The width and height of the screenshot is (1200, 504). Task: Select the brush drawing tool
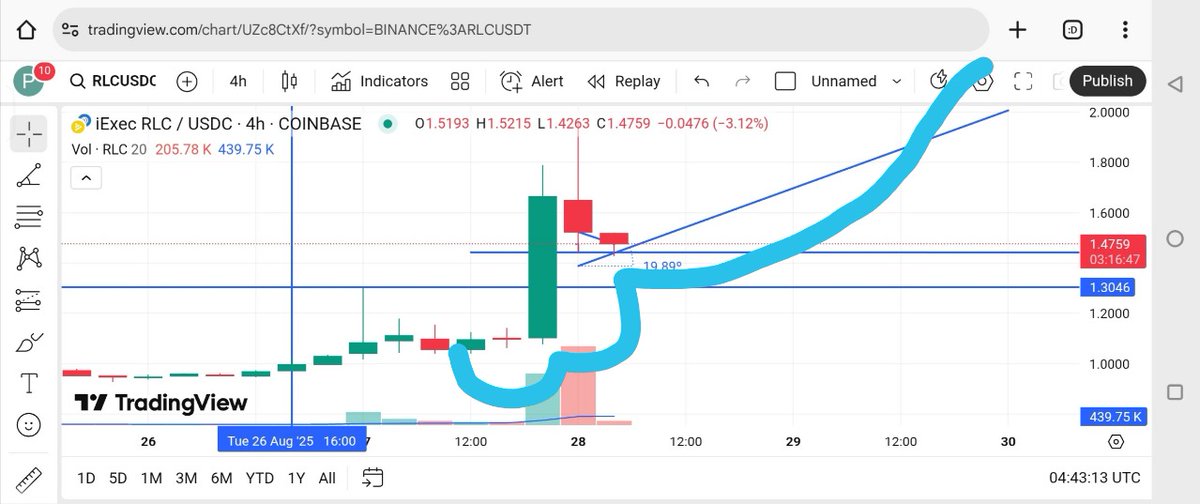(29, 342)
